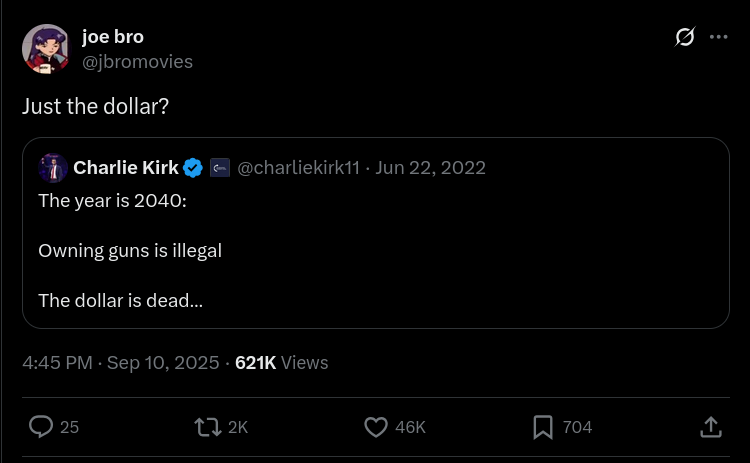Like the post with heart icon
The width and height of the screenshot is (750, 463).
point(376,427)
